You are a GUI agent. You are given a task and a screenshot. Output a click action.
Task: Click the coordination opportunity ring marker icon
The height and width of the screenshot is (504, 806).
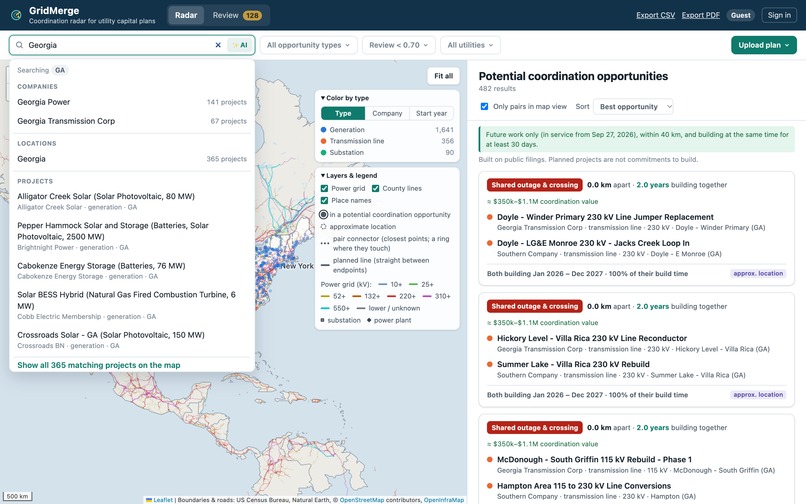(x=324, y=214)
